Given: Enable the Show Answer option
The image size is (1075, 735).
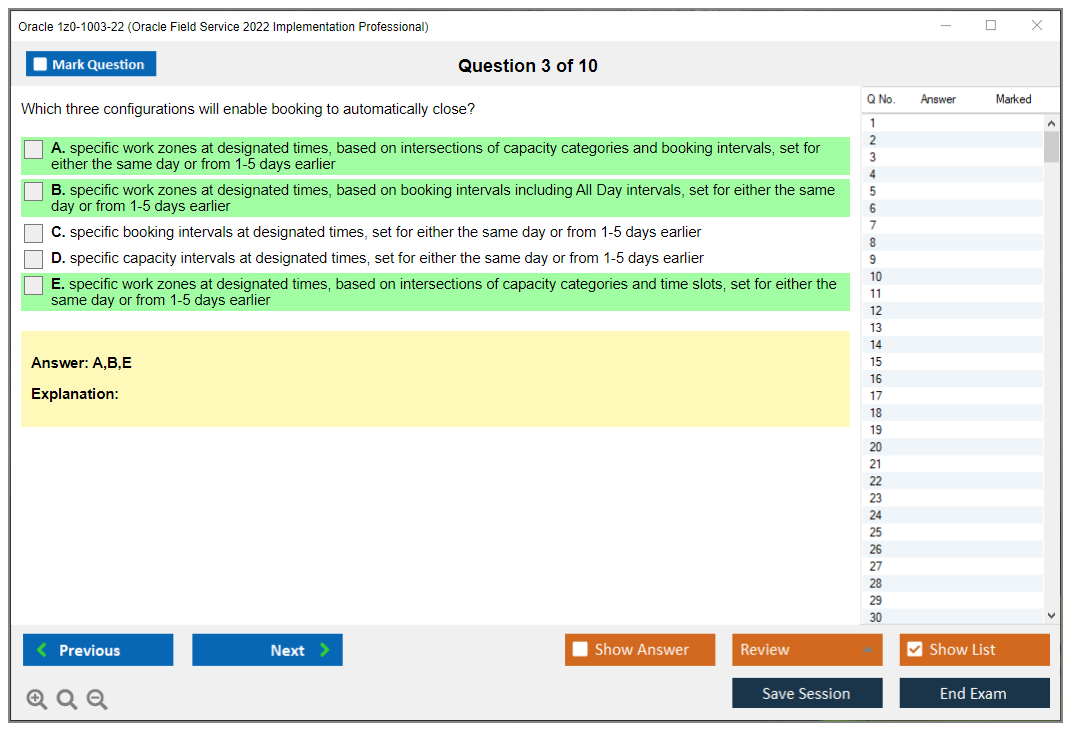Looking at the screenshot, I should click(x=580, y=649).
